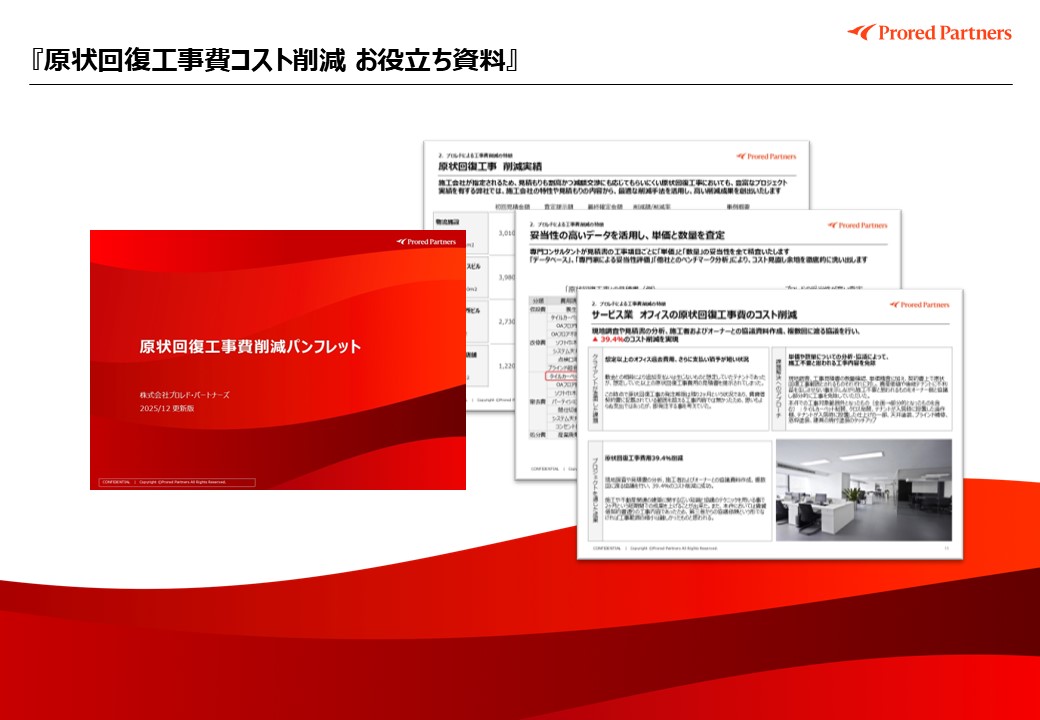Click the 株式会社プロレド・パートナーズ company name
This screenshot has width=1040, height=720.
(184, 395)
